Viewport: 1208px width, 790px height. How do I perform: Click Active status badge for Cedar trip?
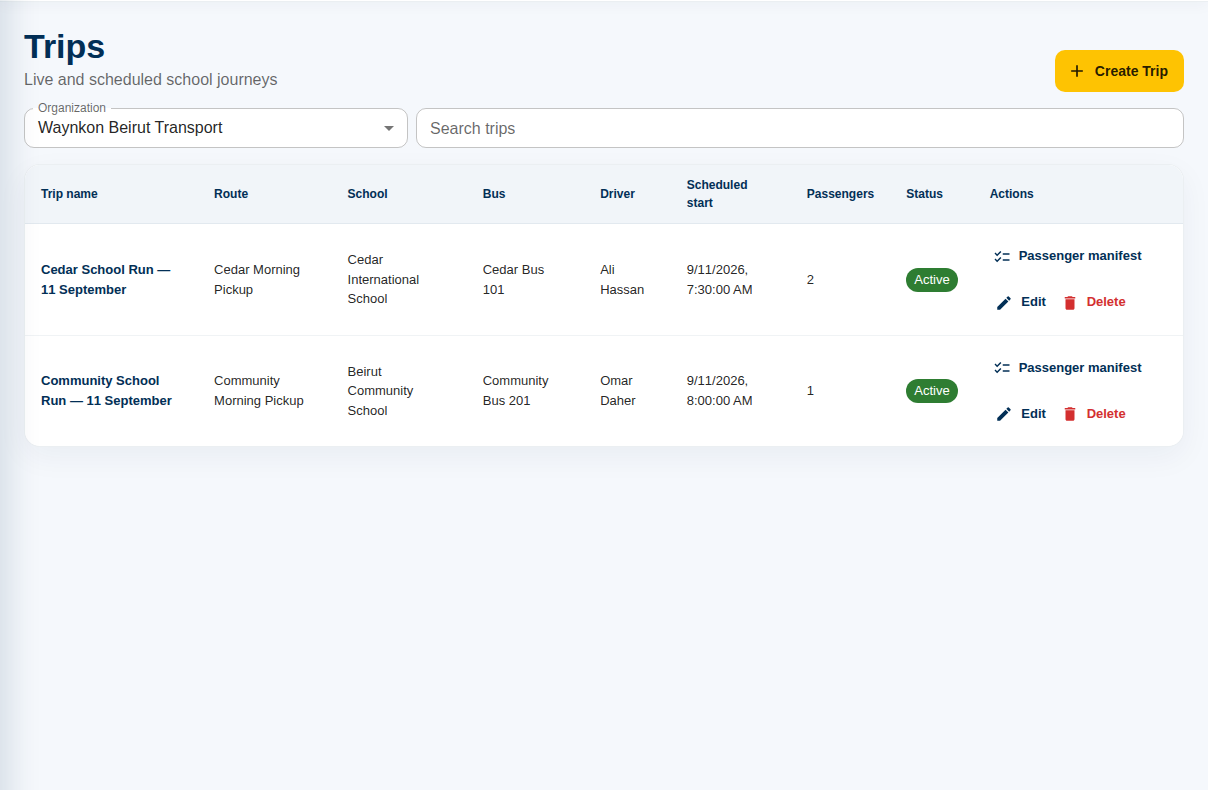[x=932, y=280]
